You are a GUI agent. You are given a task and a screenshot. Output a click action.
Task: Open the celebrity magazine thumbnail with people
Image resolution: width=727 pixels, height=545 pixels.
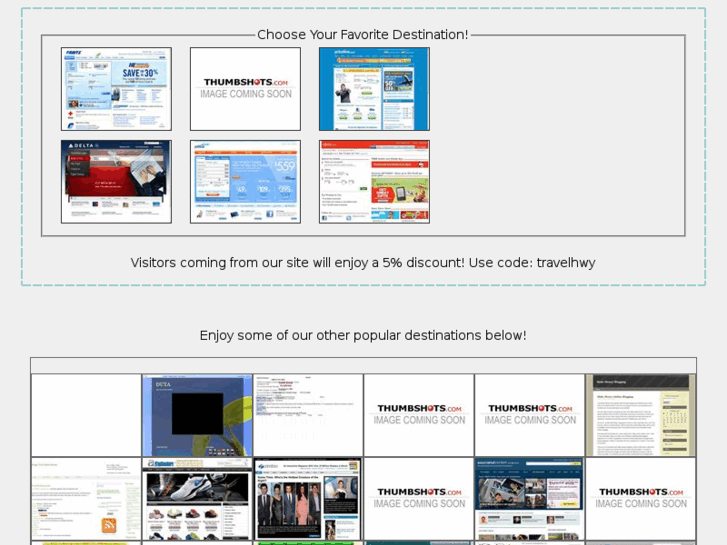pyautogui.click(x=308, y=499)
